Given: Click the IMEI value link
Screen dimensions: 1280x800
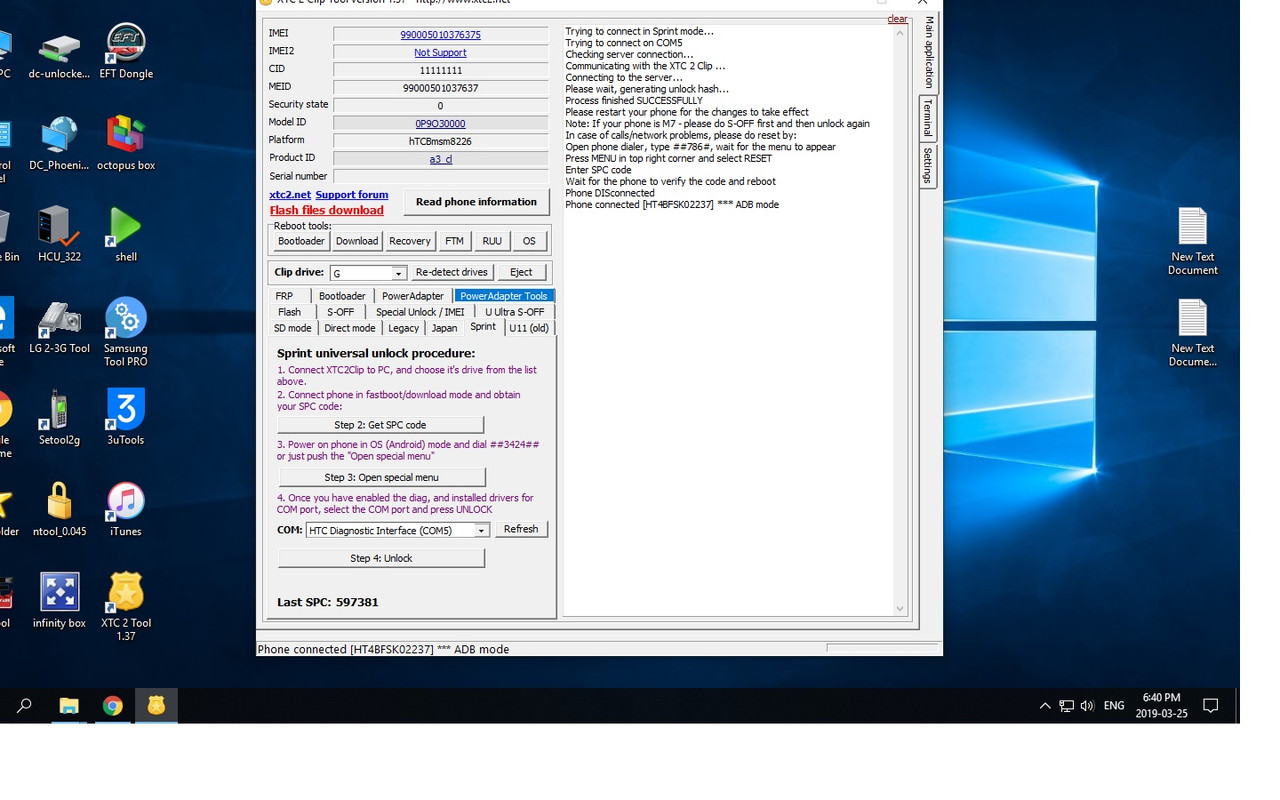Looking at the screenshot, I should tap(440, 35).
